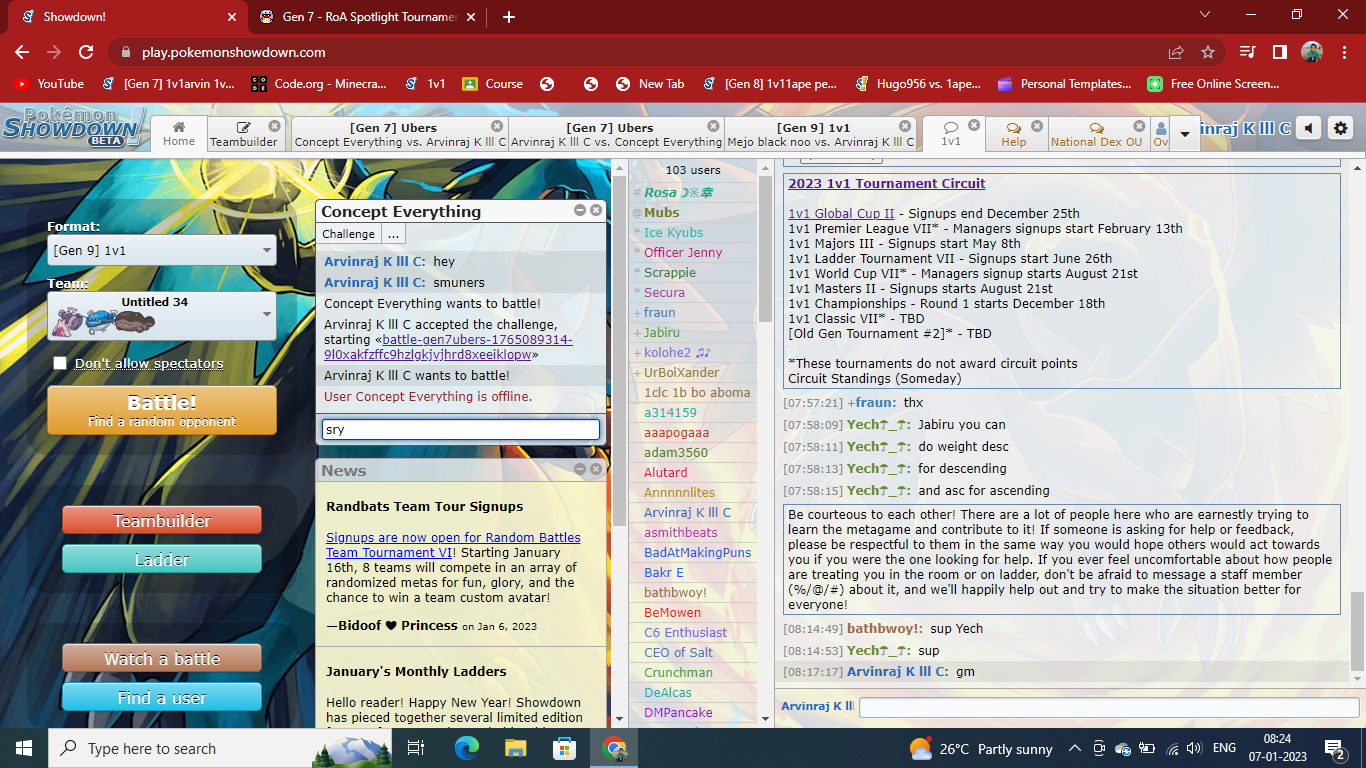Open the 1v1 Global Cup II link
Viewport: 1366px width, 768px height.
841,213
